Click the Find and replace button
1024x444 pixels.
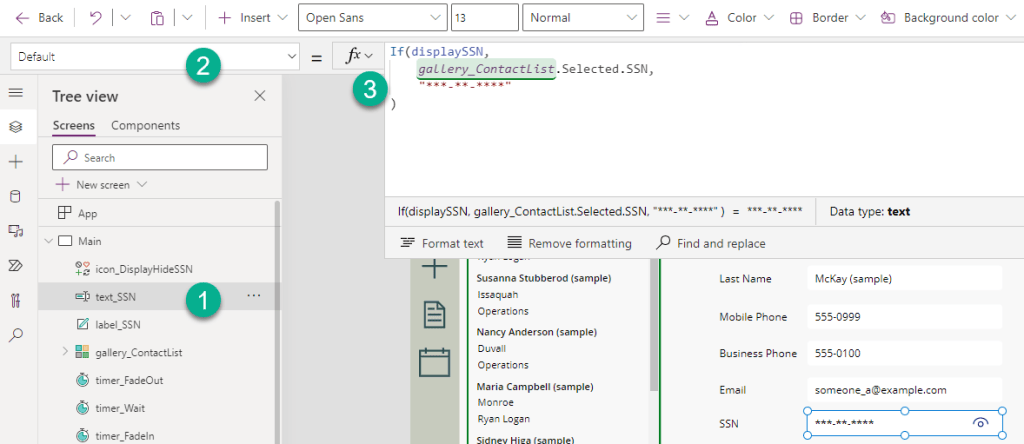pyautogui.click(x=711, y=244)
